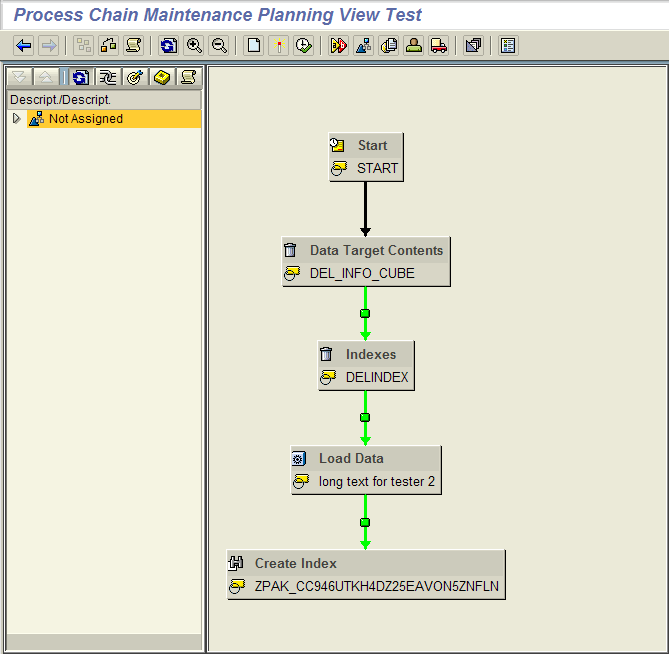Click the Create Index process node
This screenshot has height=654, width=669.
tap(366, 574)
